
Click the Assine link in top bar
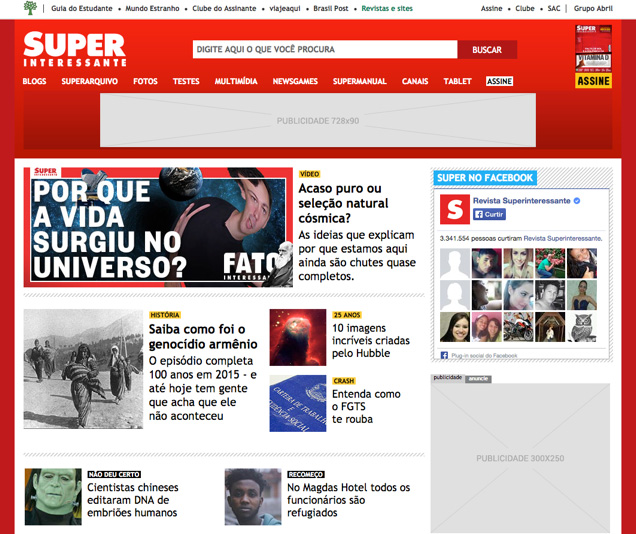pyautogui.click(x=492, y=8)
